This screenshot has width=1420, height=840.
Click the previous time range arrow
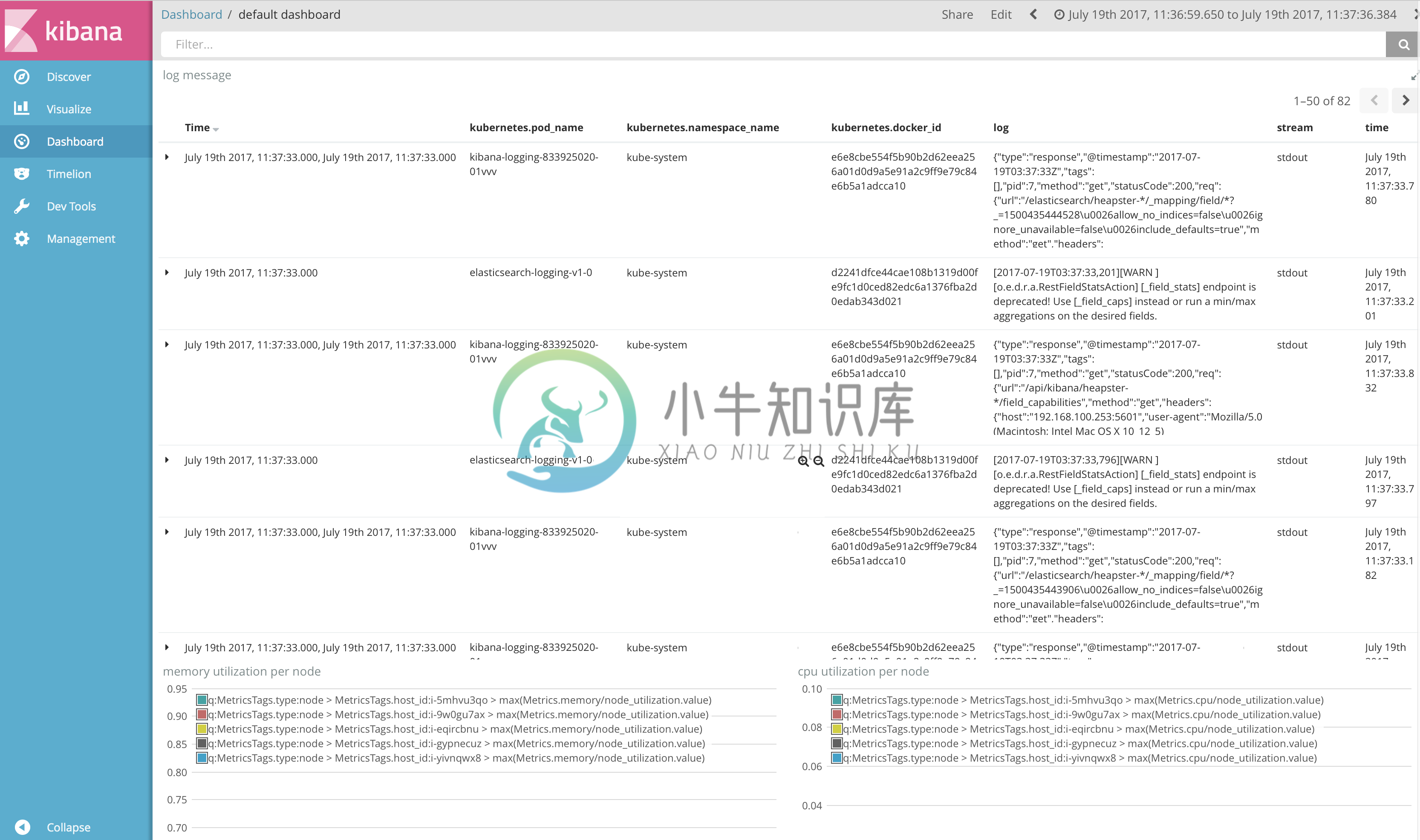1033,14
